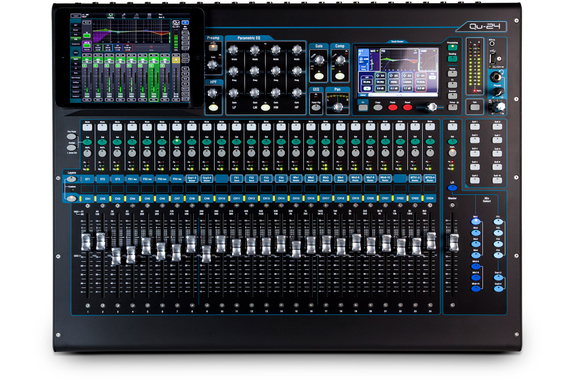Mute the CH12 channel strip
Screen dimensions: 576x380
point(251,127)
